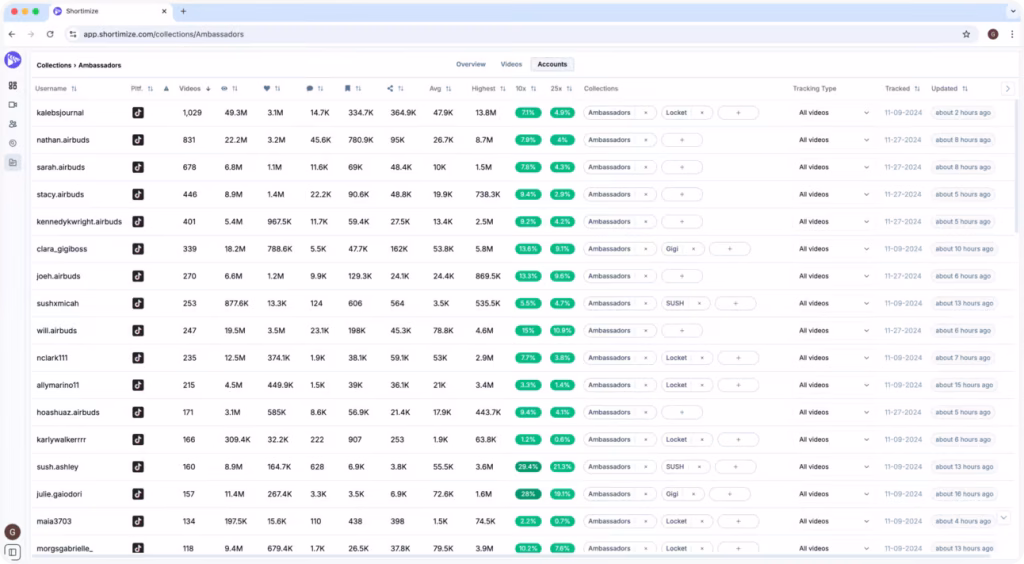Viewport: 1024px width, 564px height.
Task: Open the dashboard grid icon in sidebar
Action: pos(13,86)
